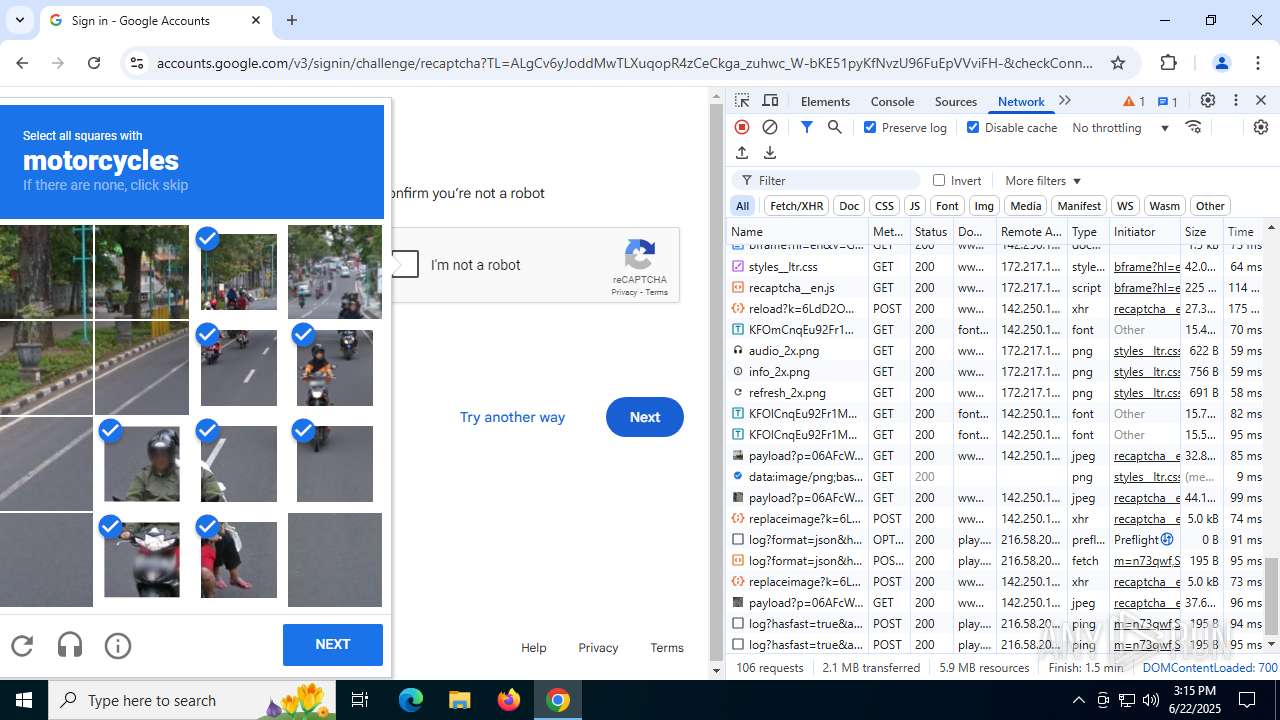Toggle Disable cache checkbox

(x=973, y=127)
